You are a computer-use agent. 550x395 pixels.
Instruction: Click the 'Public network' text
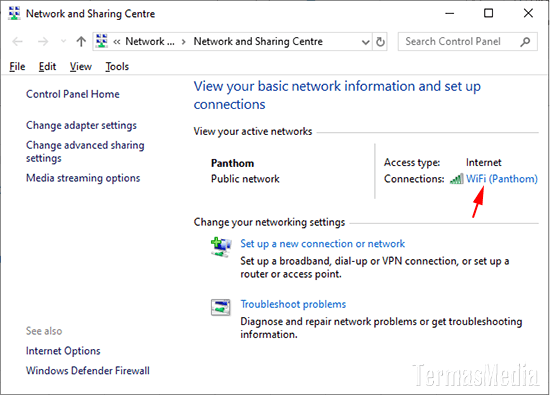(245, 179)
